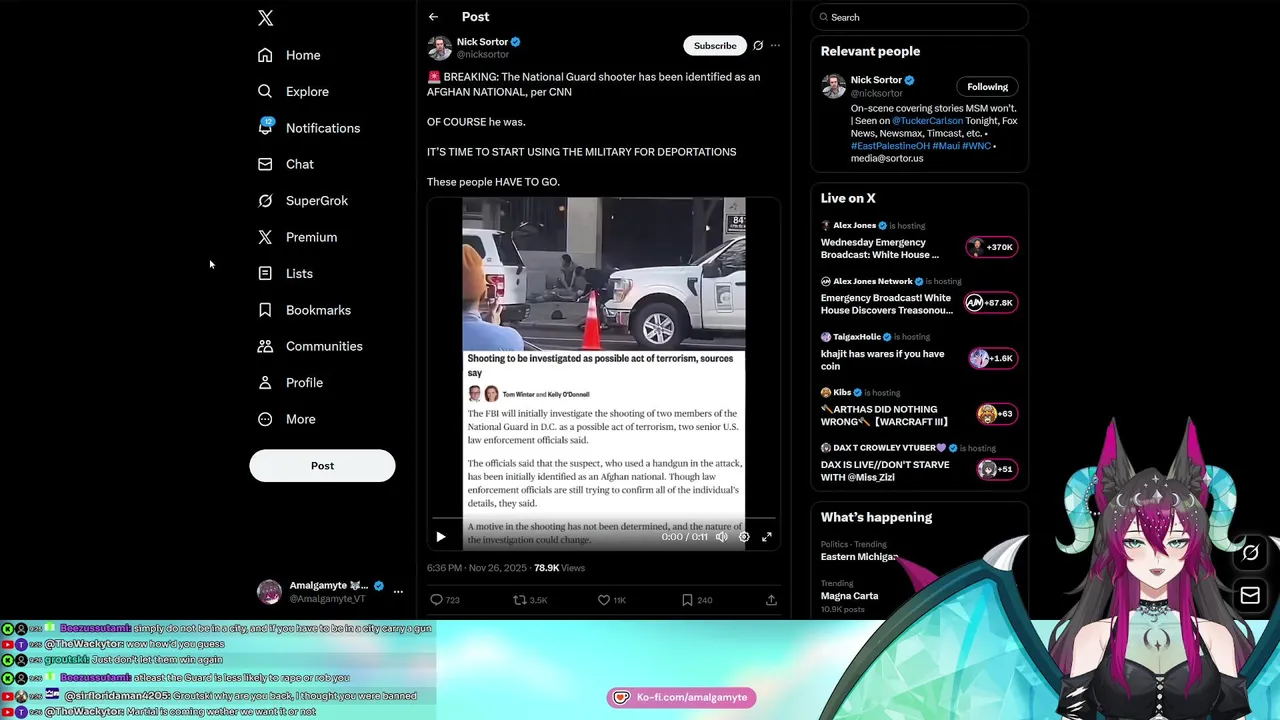Image resolution: width=1280 pixels, height=720 pixels.
Task: Click the Following button for Nick Sortor
Action: (987, 87)
